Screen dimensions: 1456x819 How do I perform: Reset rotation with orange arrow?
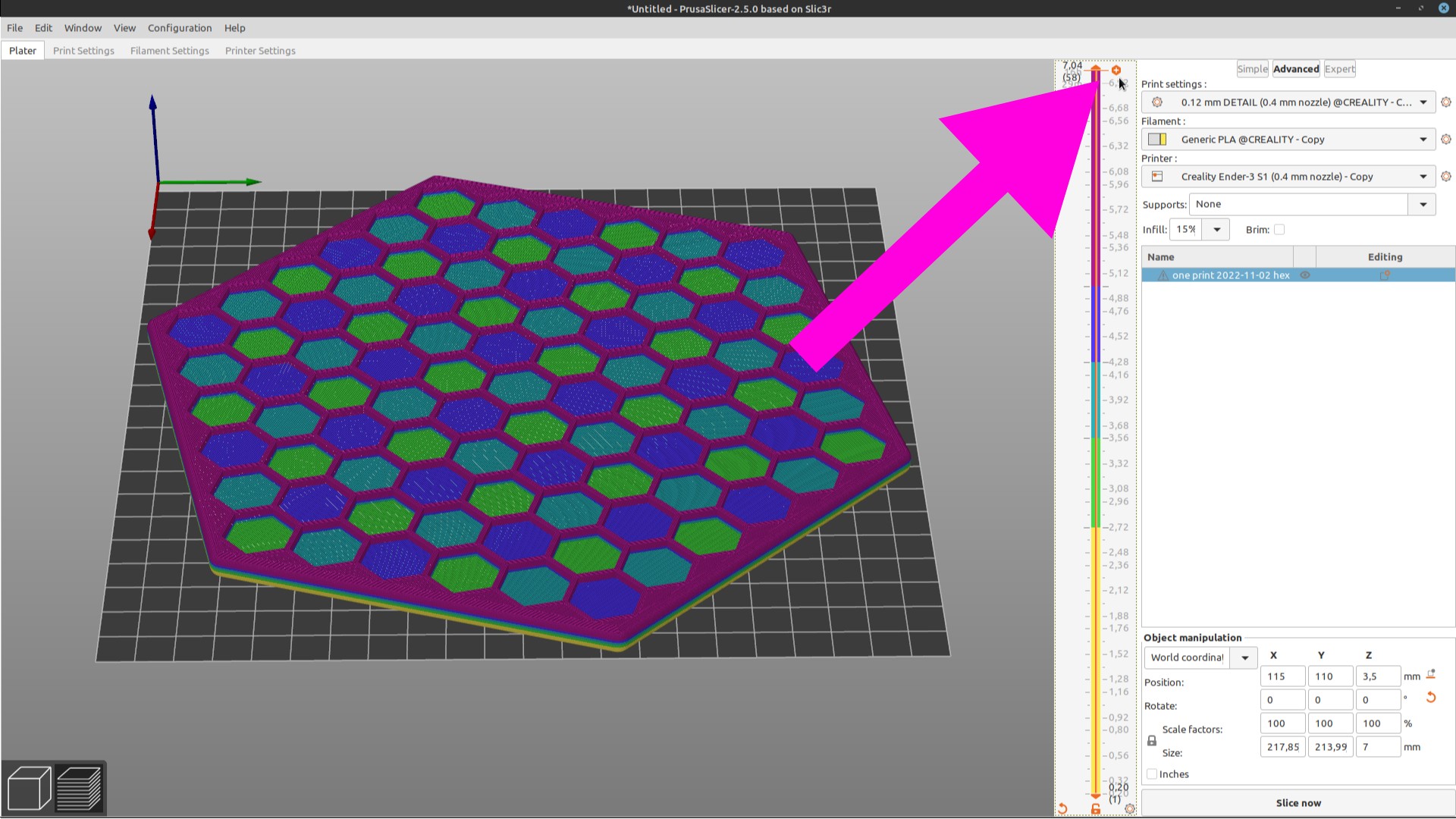click(1431, 698)
